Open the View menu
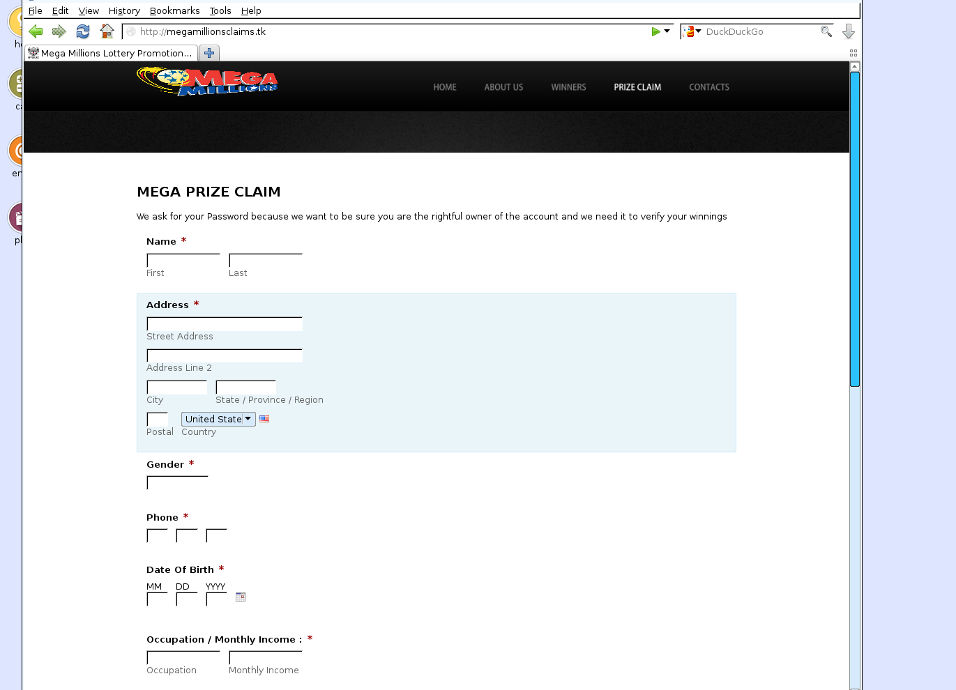Screen dimensions: 956x690 pyautogui.click(x=88, y=10)
